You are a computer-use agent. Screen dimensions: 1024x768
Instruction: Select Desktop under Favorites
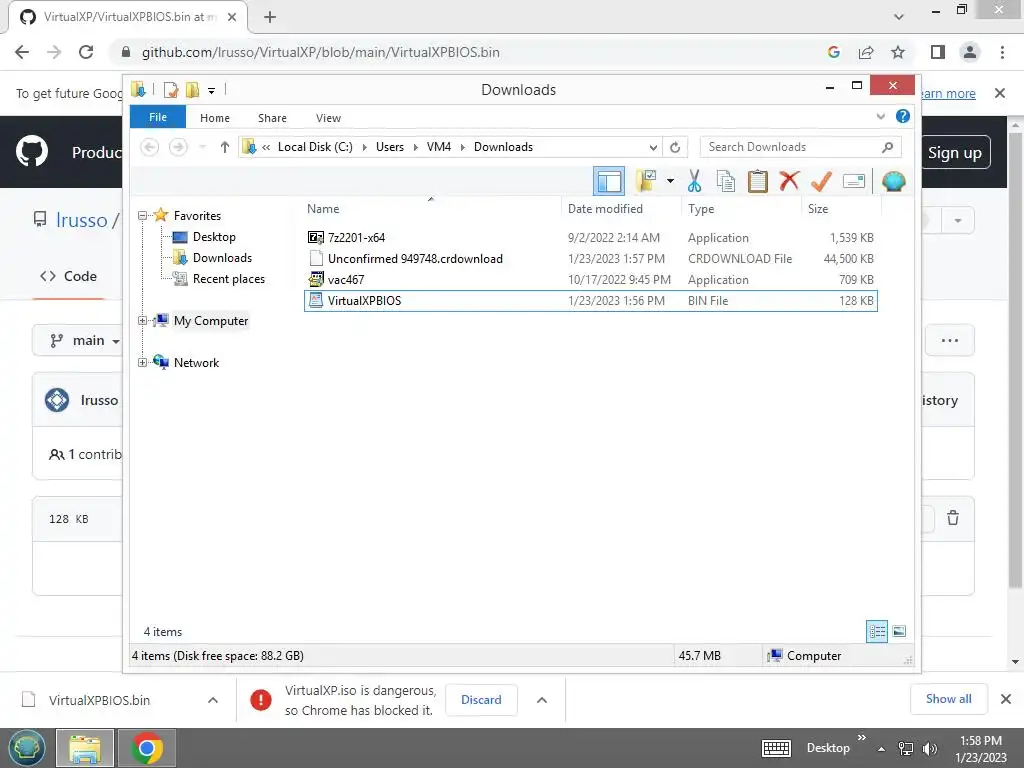(214, 236)
